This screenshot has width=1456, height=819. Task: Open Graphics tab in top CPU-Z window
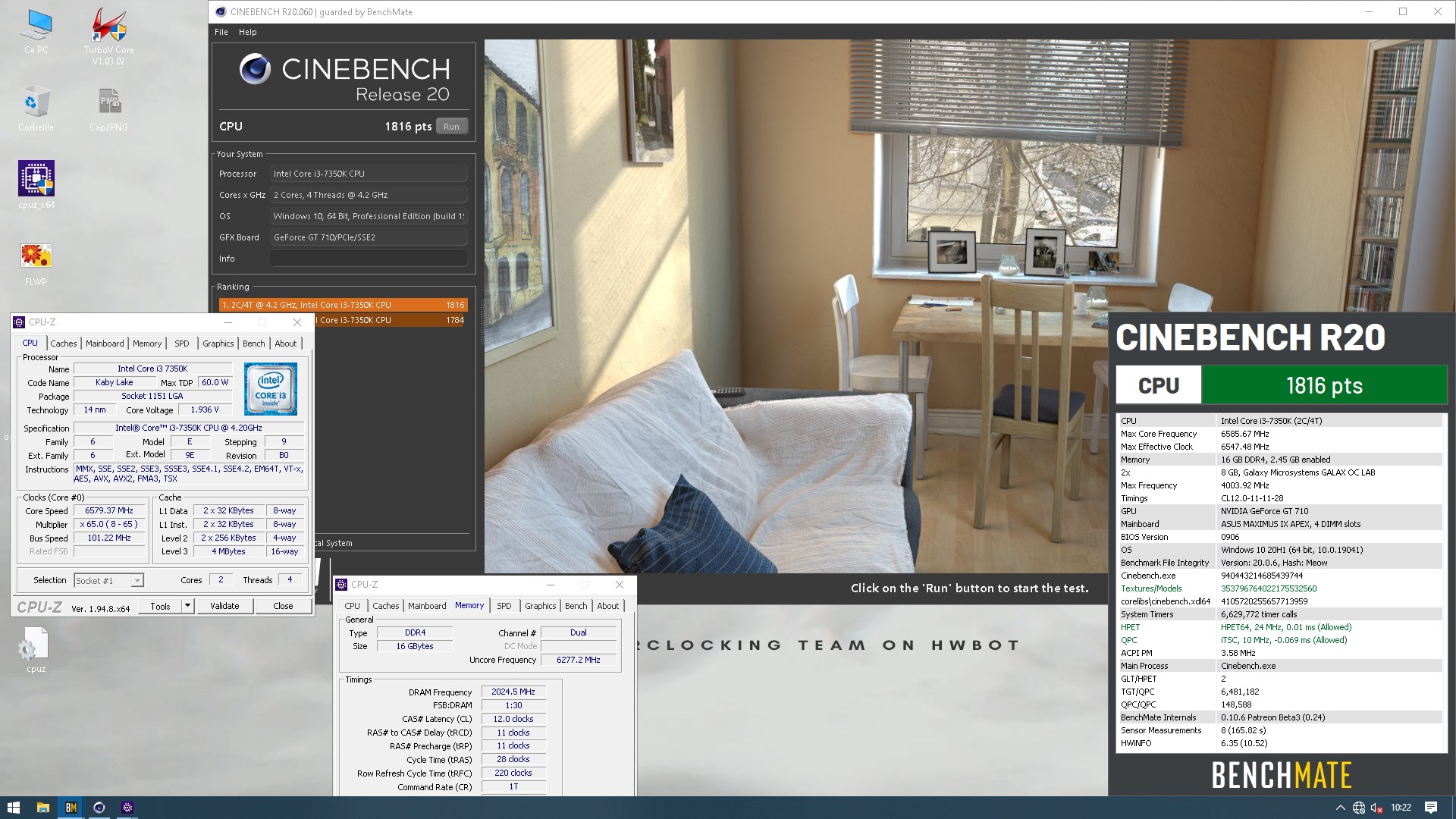pos(218,344)
